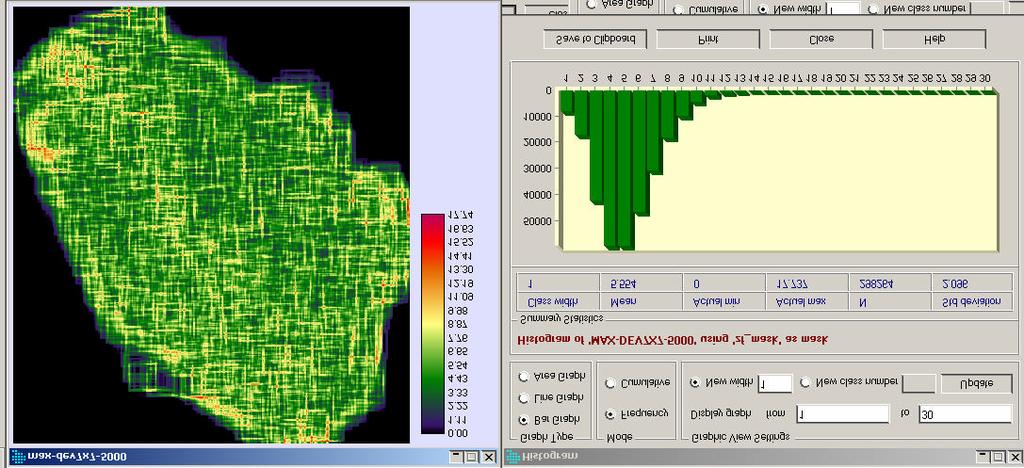Maximize the Histogram window
1024x468 pixels.
coord(997,457)
